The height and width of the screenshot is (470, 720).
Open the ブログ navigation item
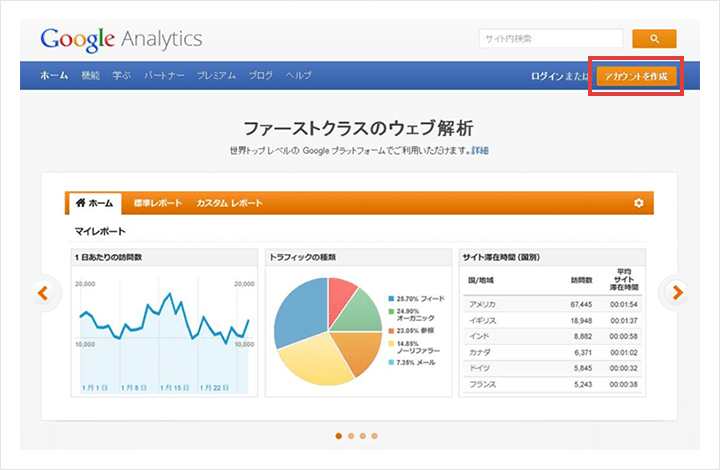pos(261,75)
